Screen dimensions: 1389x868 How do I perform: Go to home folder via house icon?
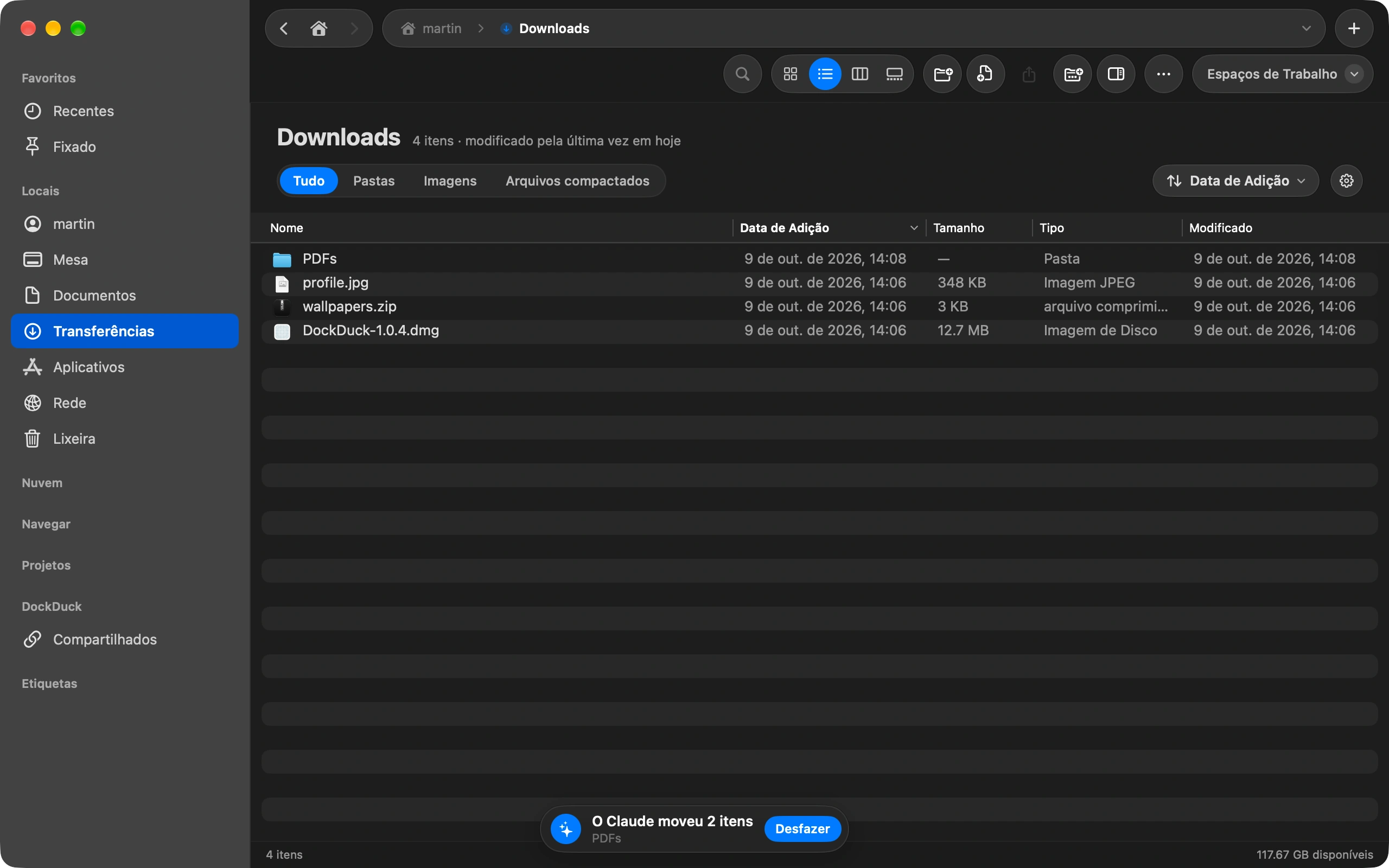[318, 28]
